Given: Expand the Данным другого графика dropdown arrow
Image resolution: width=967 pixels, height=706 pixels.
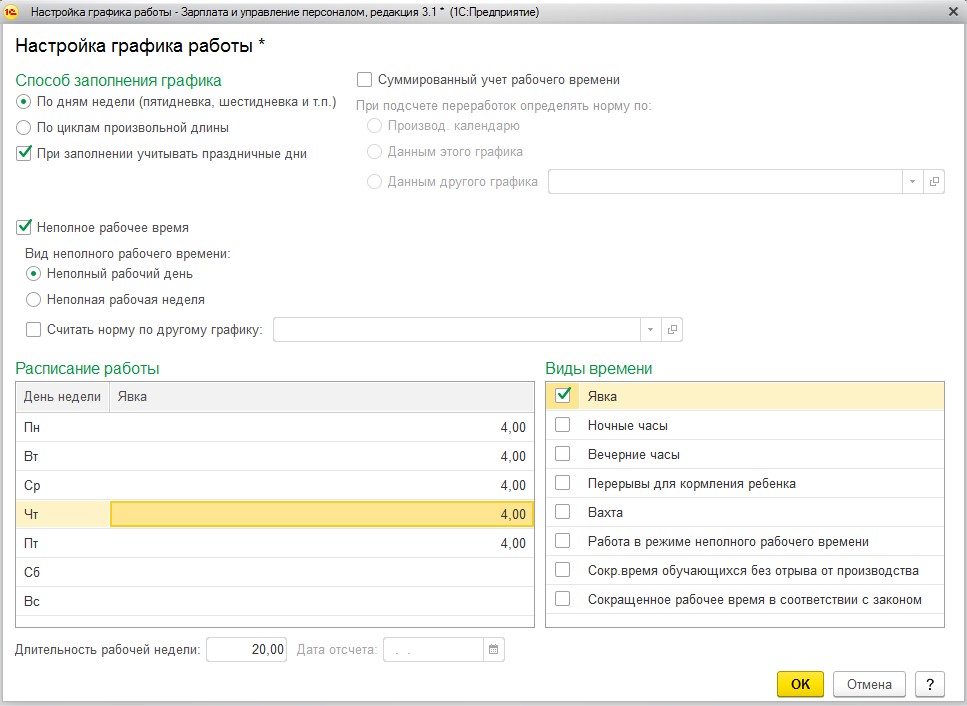Looking at the screenshot, I should pyautogui.click(x=912, y=181).
